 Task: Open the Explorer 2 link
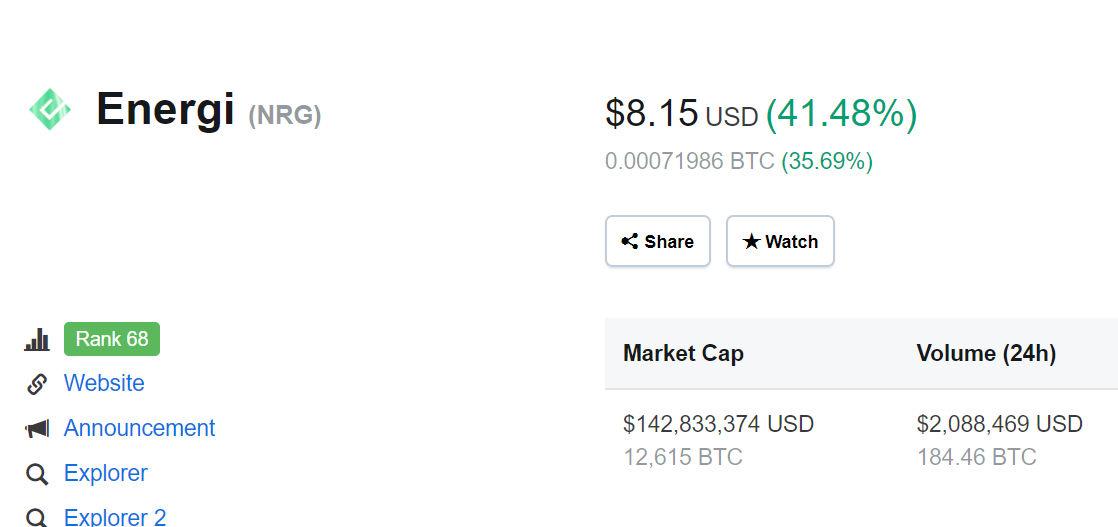coord(115,517)
